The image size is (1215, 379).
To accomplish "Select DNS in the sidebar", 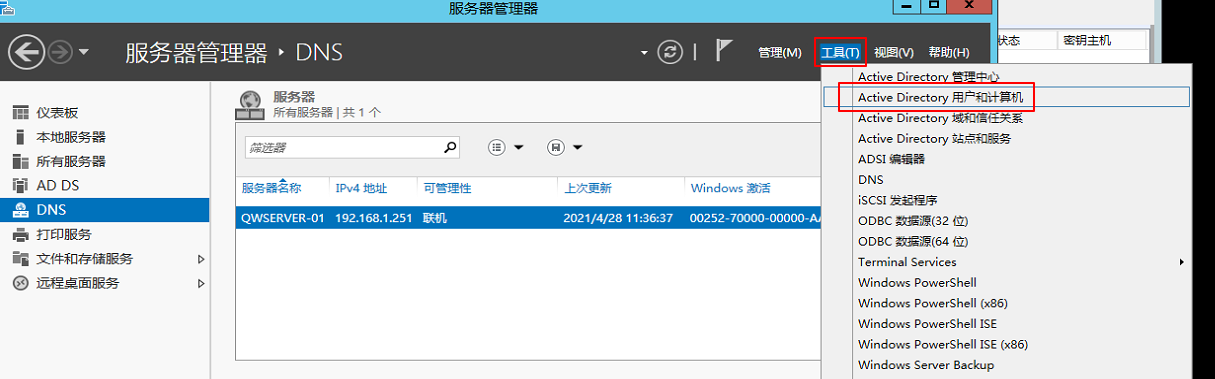I will tap(105, 210).
